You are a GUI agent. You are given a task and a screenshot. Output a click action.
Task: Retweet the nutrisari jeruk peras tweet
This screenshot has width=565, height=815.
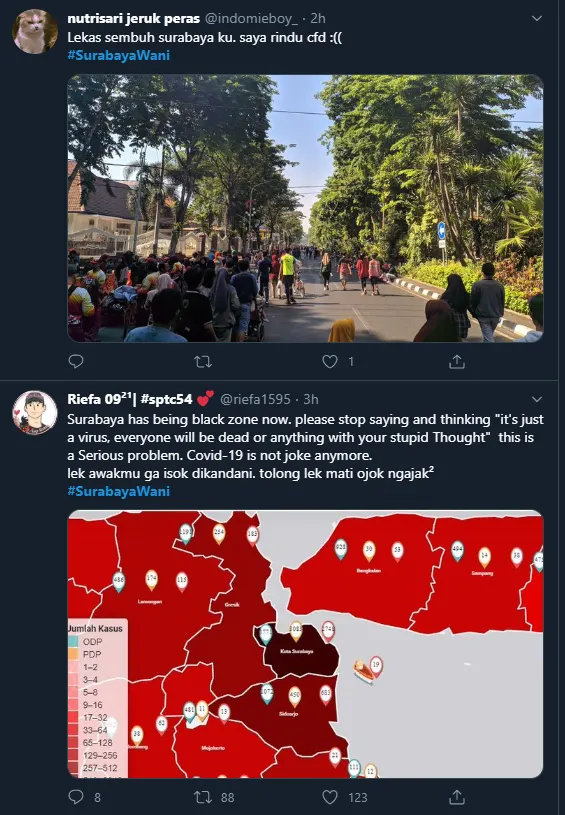[203, 361]
